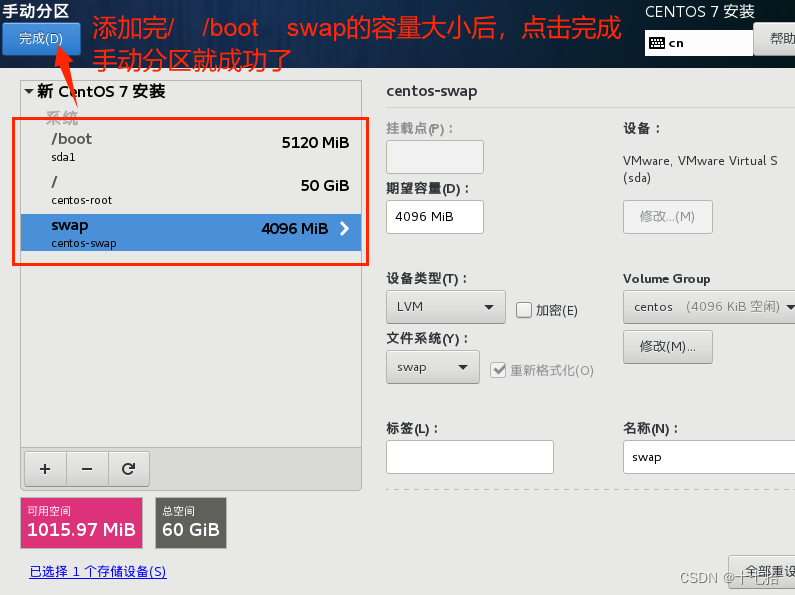The width and height of the screenshot is (795, 595).
Task: Click the 帮助 help button
Action: coord(774,39)
